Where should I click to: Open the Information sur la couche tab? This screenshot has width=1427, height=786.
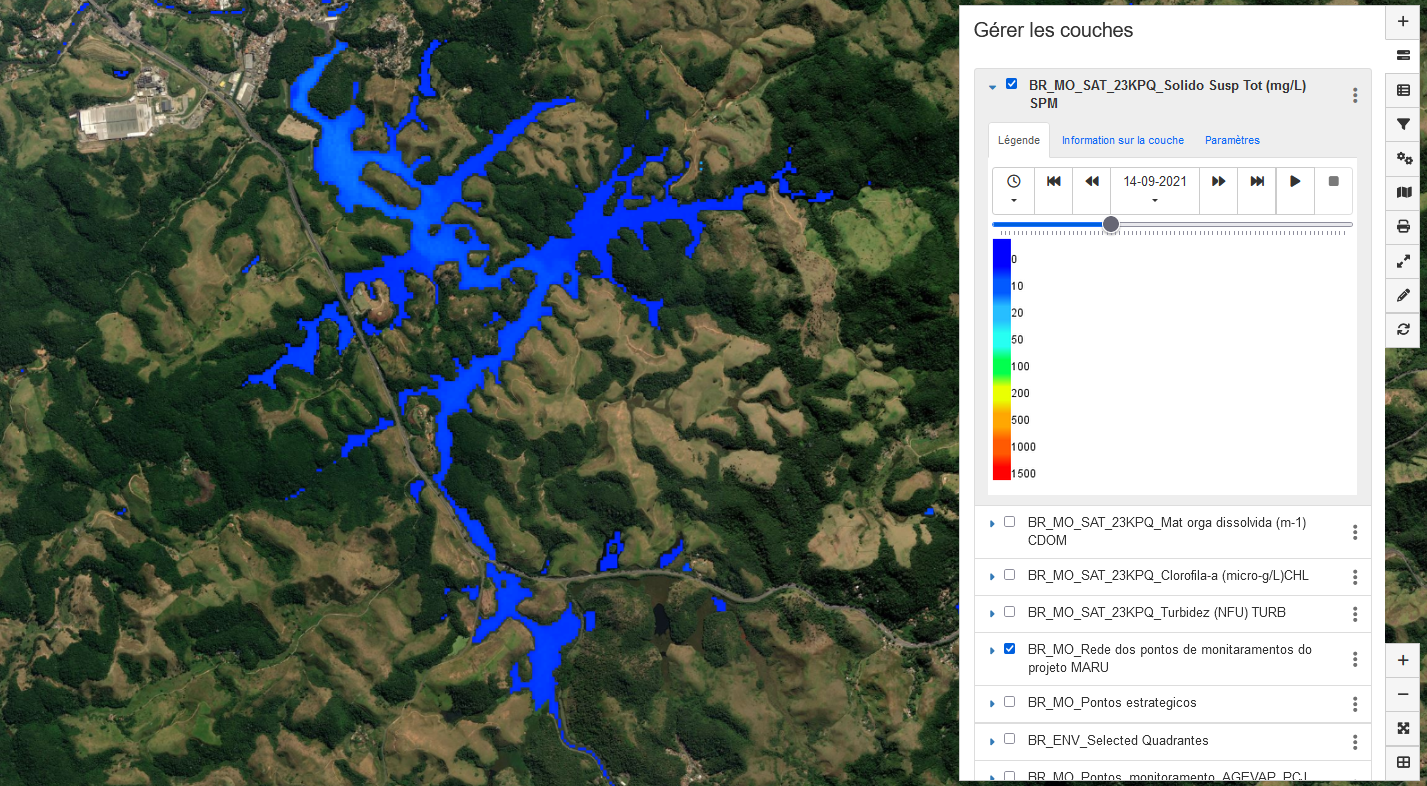[1122, 141]
